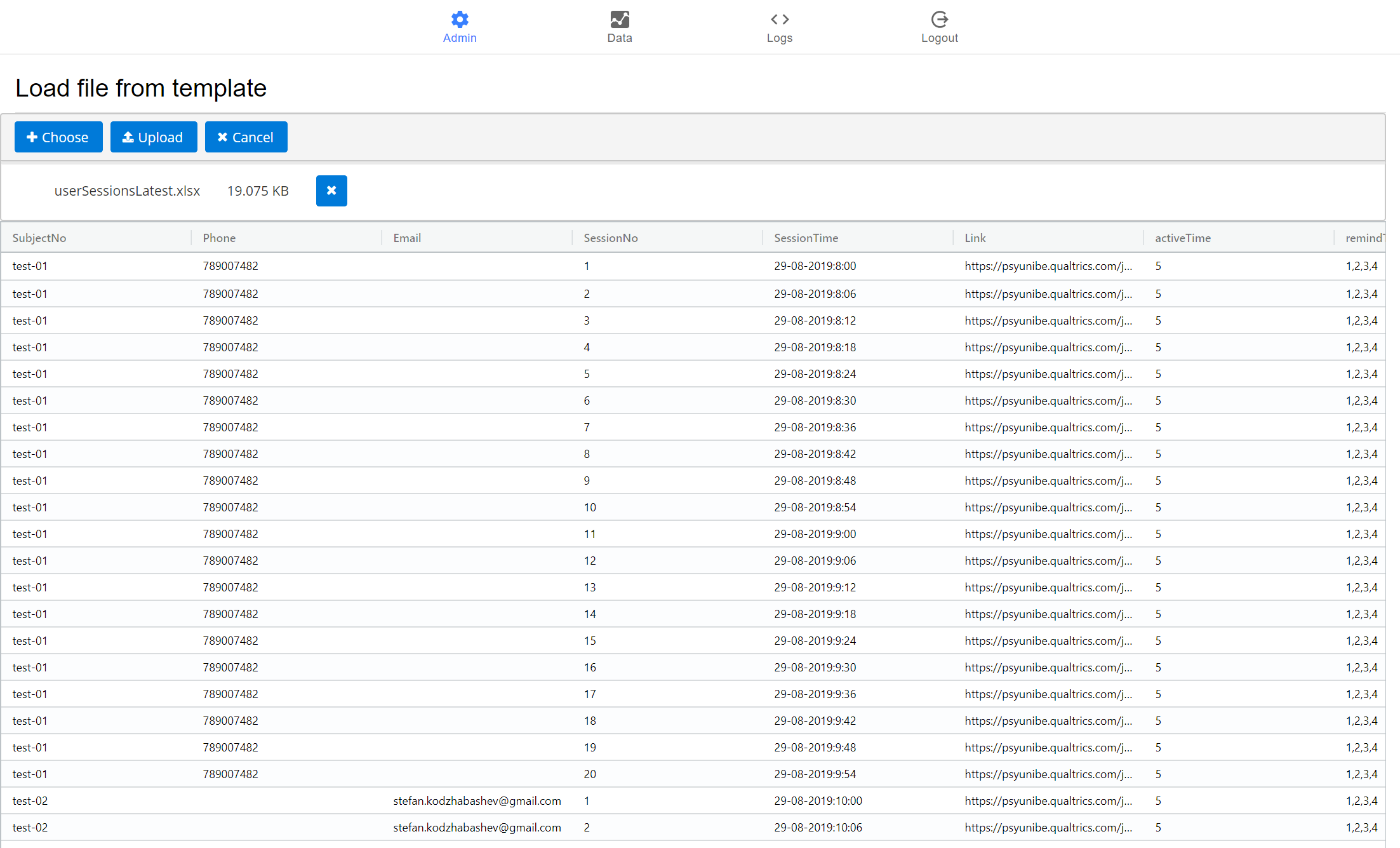
Task: Click the session time 29-08-2019:8:48
Action: [x=815, y=481]
